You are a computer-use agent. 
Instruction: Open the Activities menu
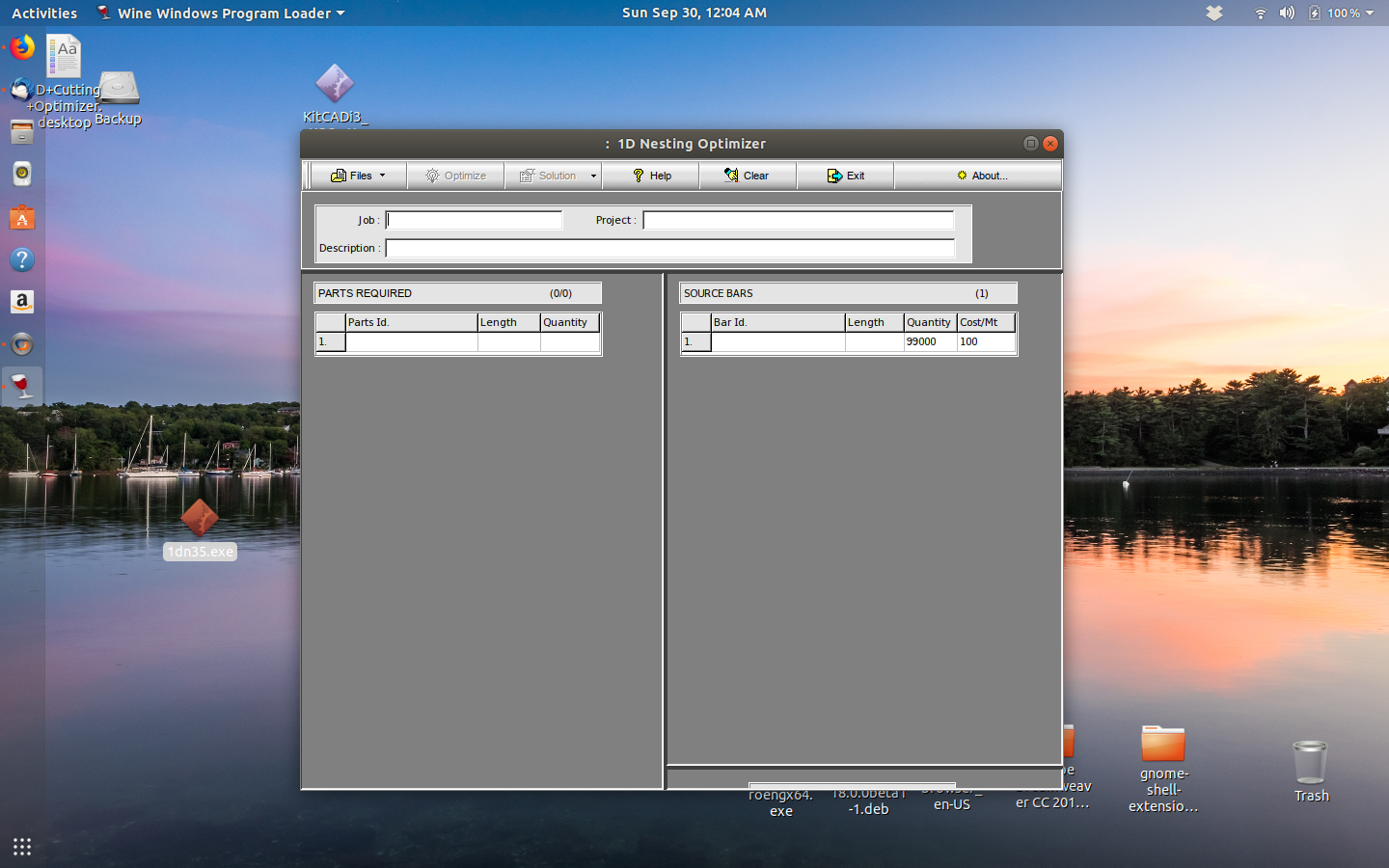(x=44, y=13)
